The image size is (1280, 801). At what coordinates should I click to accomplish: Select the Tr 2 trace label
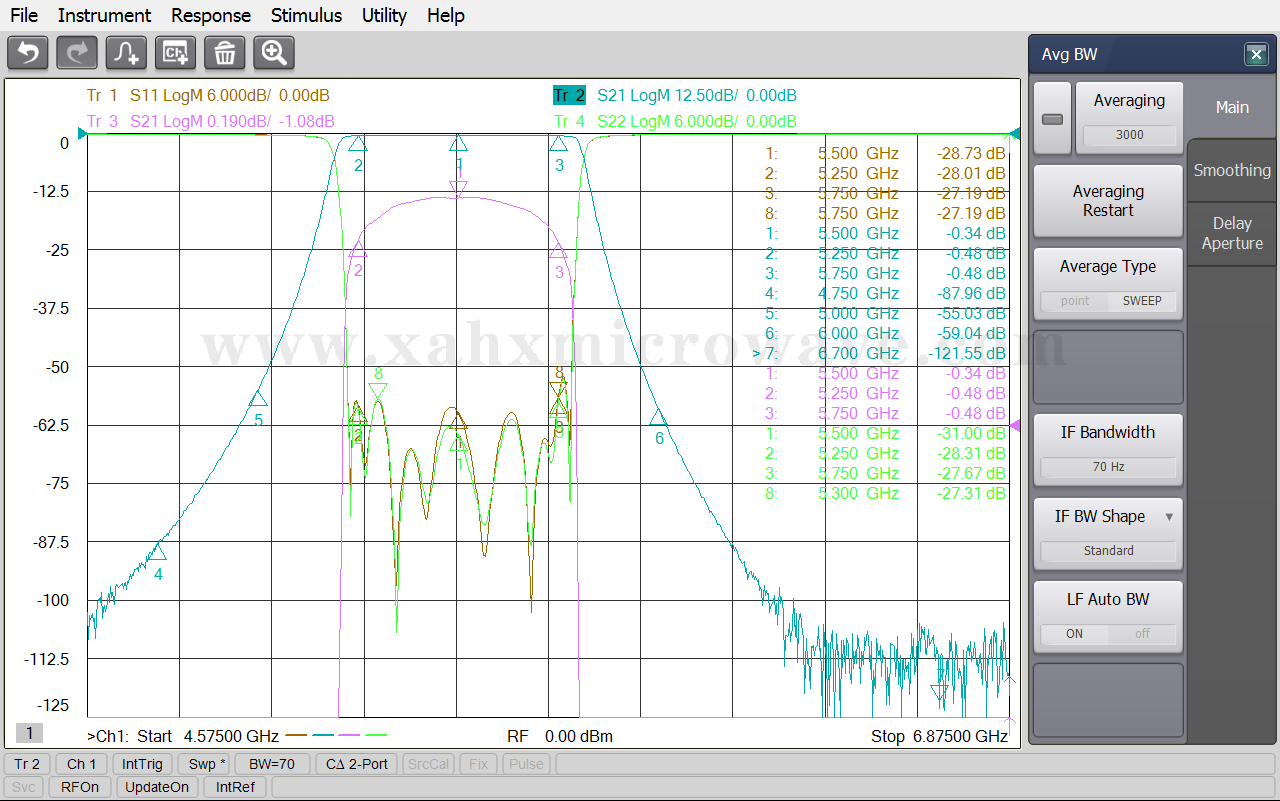point(569,96)
